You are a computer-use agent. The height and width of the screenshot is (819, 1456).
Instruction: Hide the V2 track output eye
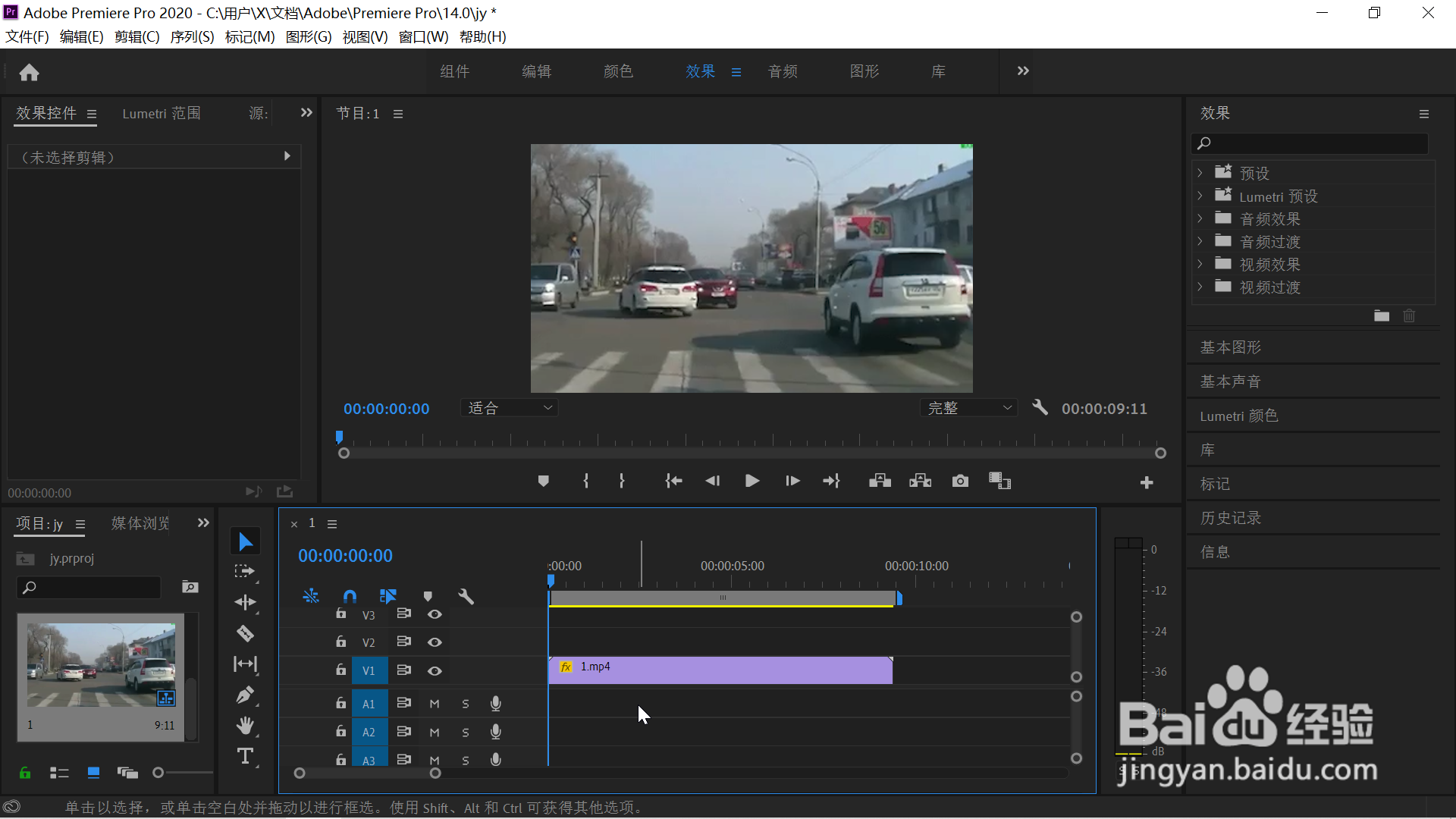[x=435, y=642]
